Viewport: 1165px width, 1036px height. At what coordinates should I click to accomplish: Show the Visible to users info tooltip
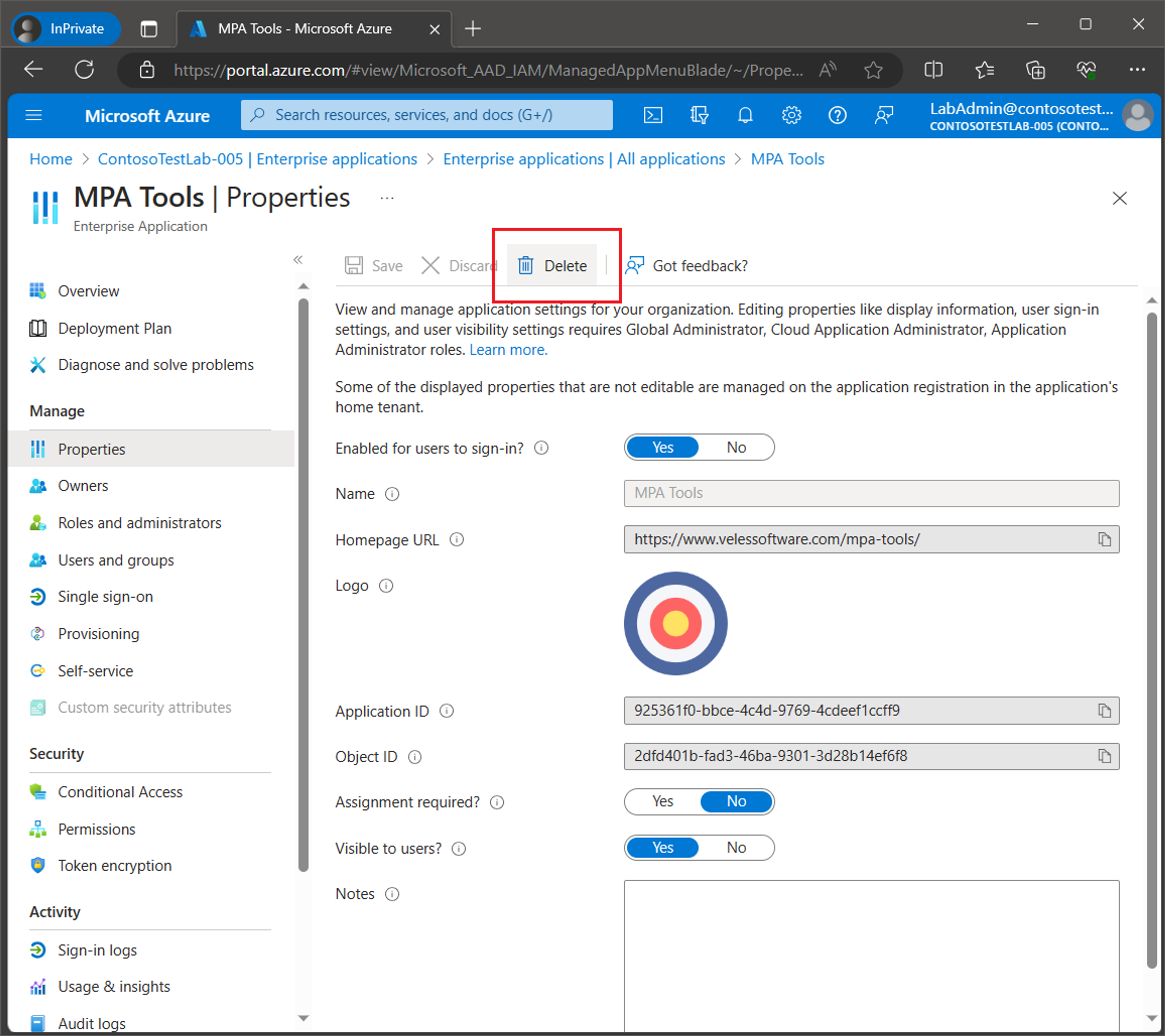coord(459,849)
